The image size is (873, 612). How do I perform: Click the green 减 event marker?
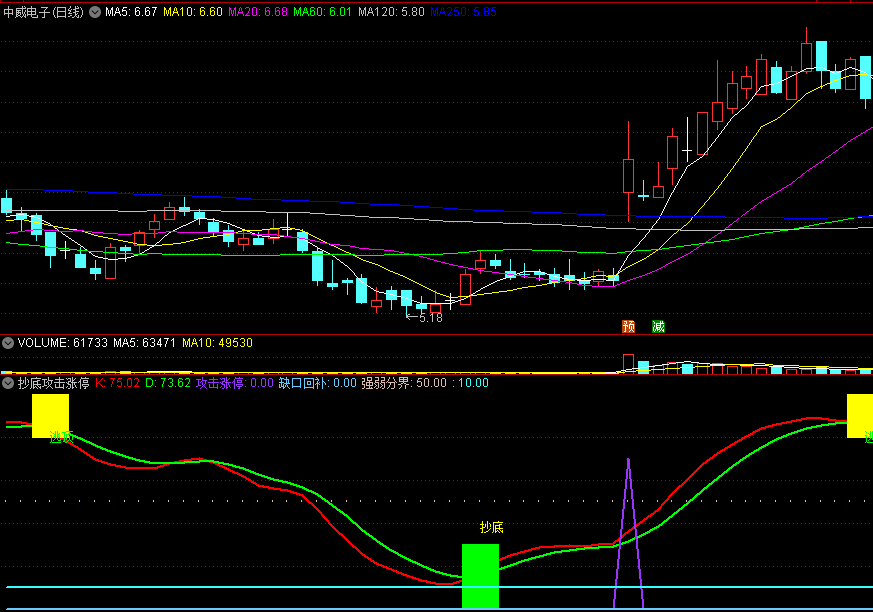[658, 326]
